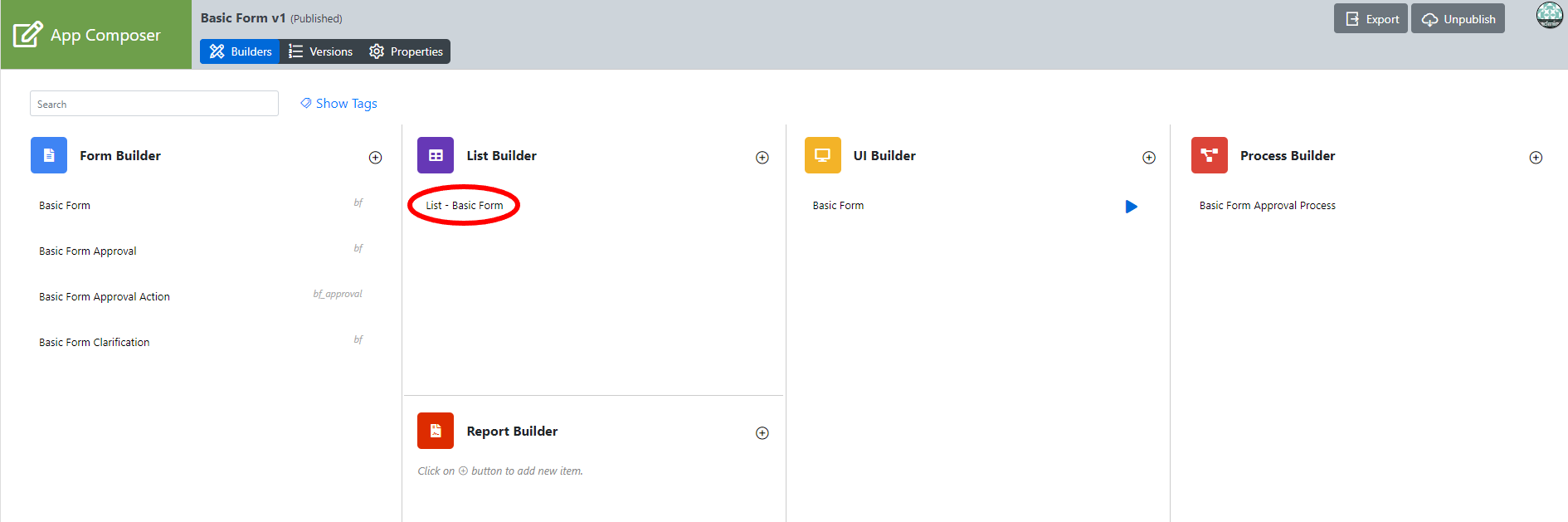Show Tags link toggle
This screenshot has height=522, width=1568.
[x=338, y=104]
